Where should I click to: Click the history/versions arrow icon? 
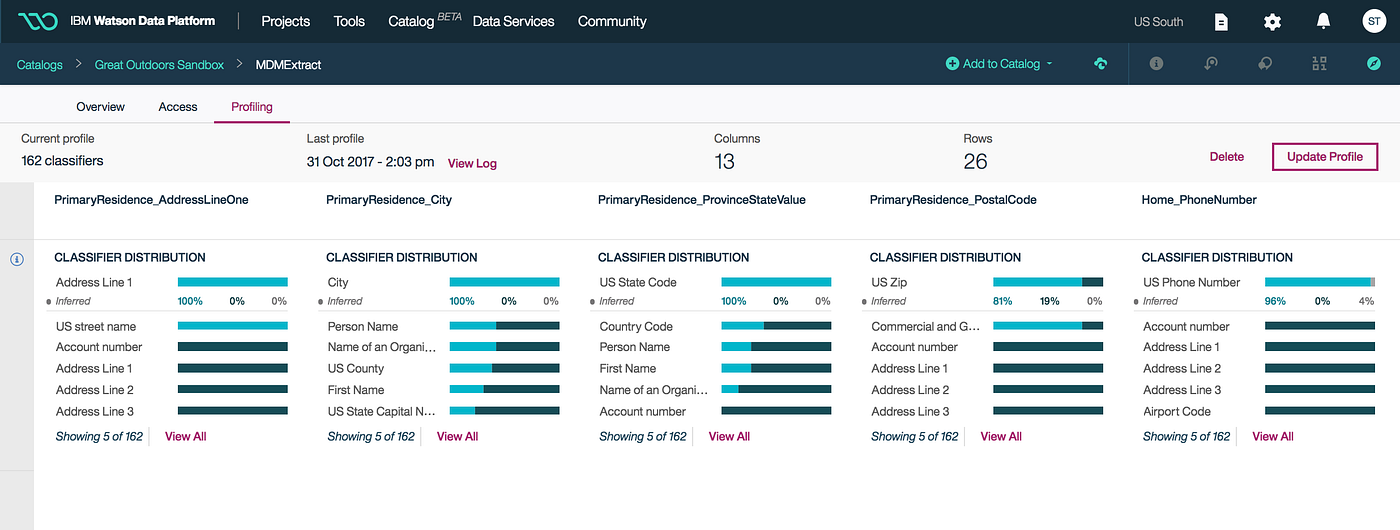click(1210, 64)
